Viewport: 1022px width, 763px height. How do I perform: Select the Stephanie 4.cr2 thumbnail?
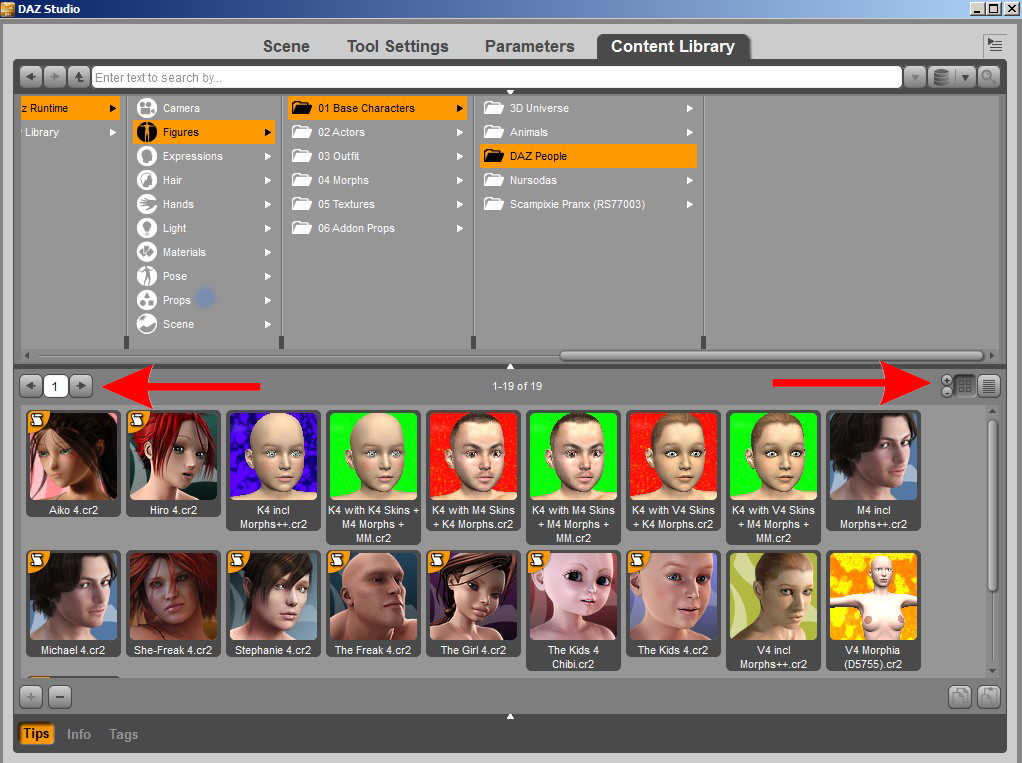click(x=273, y=604)
